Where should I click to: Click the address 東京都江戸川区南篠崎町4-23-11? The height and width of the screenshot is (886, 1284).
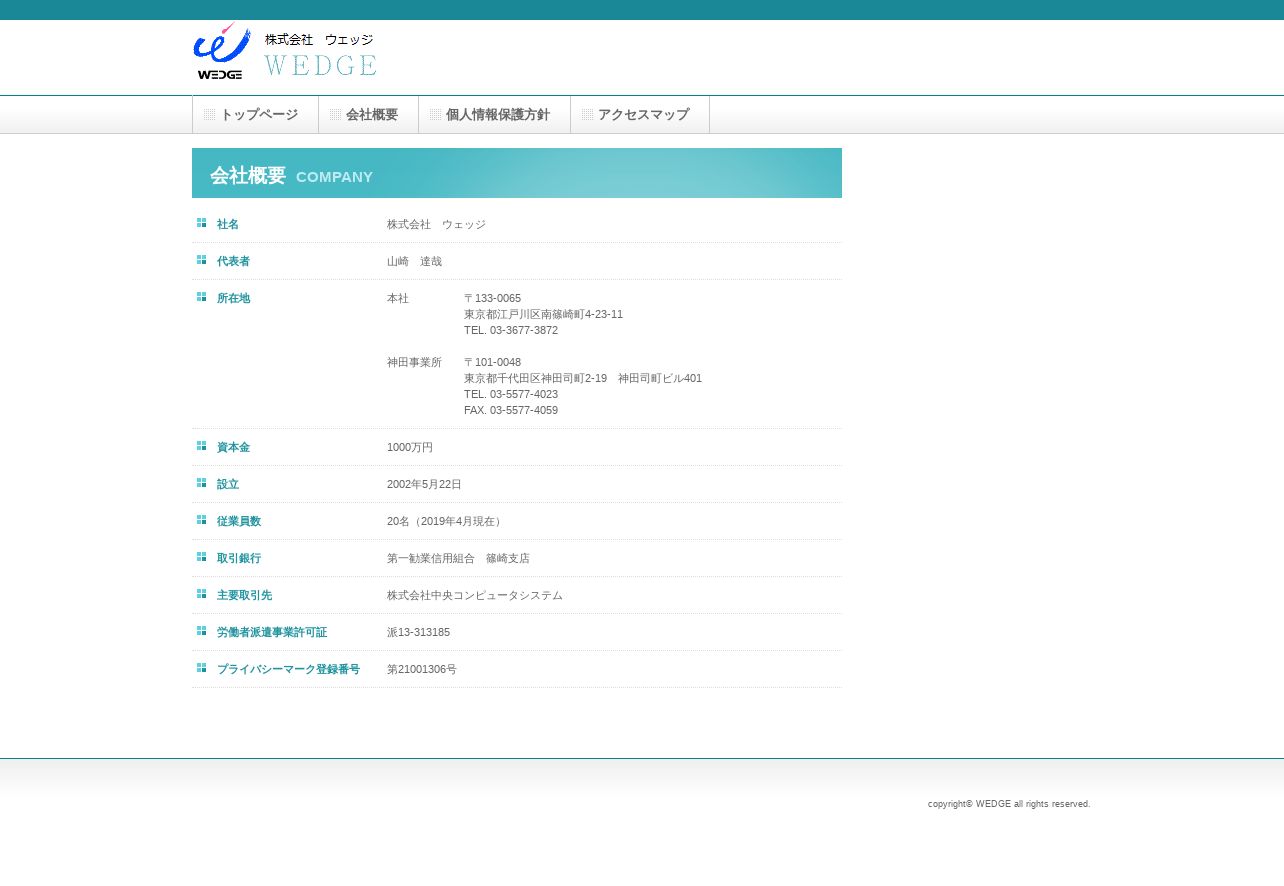tap(543, 314)
